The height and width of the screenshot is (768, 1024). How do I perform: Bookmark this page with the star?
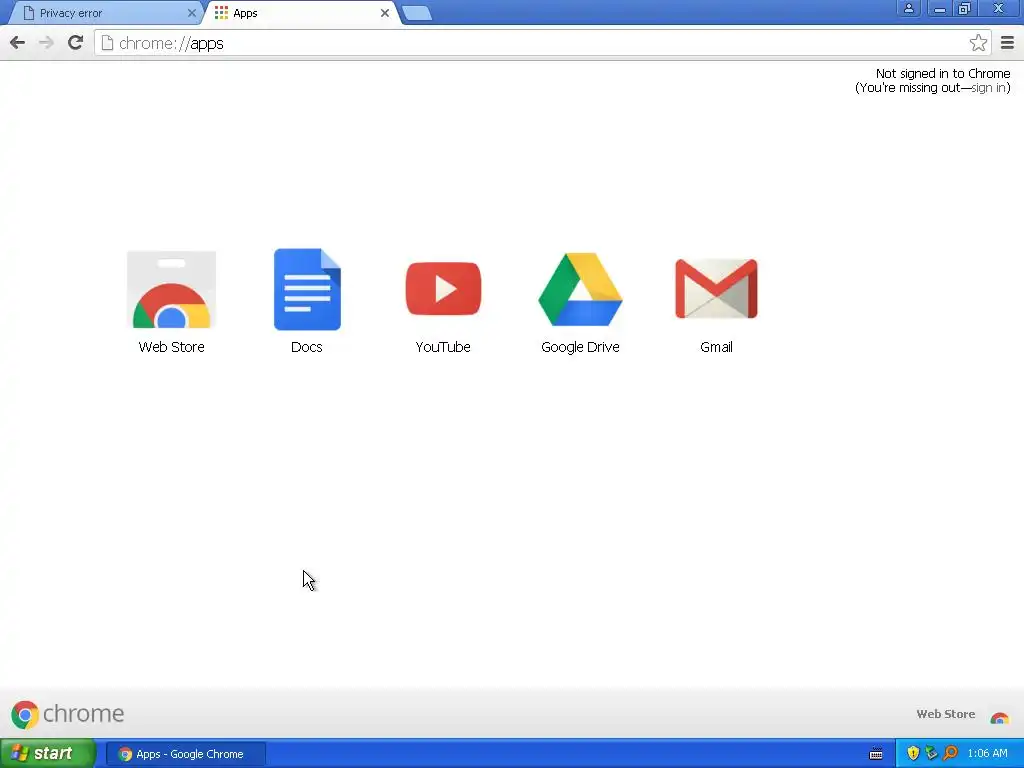point(978,43)
